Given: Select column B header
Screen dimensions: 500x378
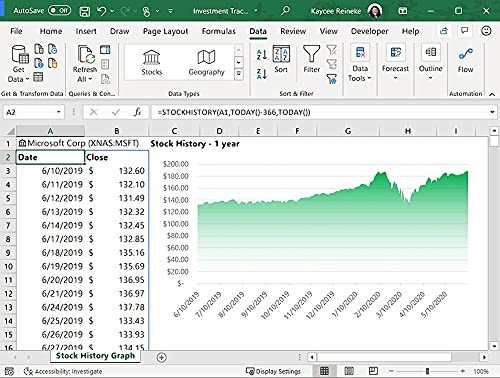Looking at the screenshot, I should [x=117, y=131].
